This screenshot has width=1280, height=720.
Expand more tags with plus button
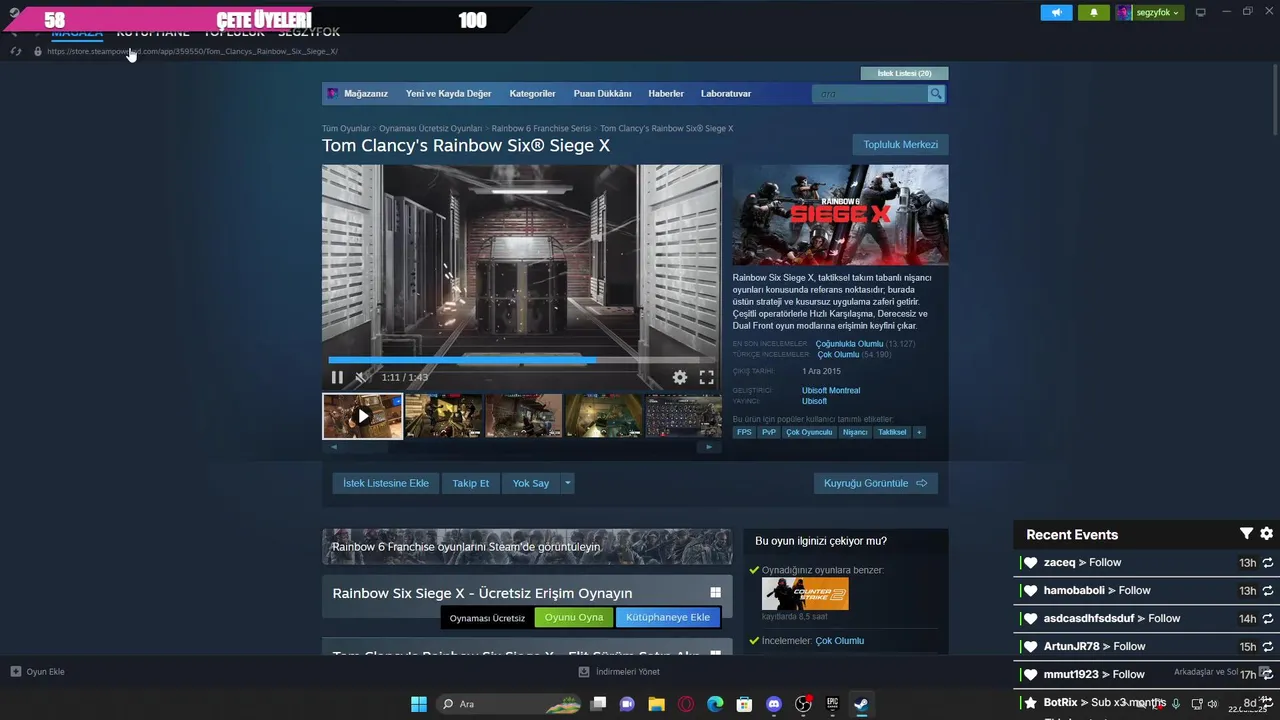(x=919, y=433)
